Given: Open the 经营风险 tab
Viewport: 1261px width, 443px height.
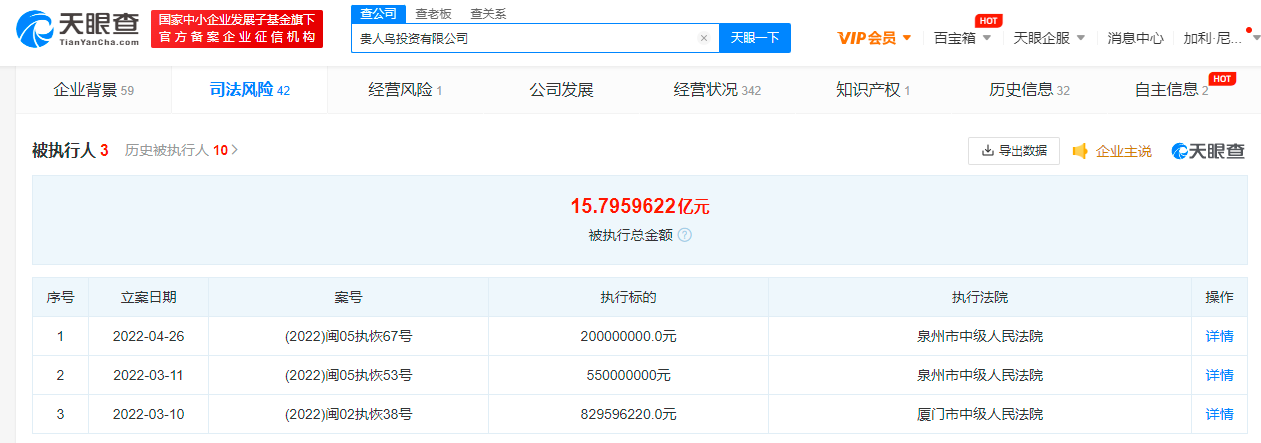Looking at the screenshot, I should (404, 90).
